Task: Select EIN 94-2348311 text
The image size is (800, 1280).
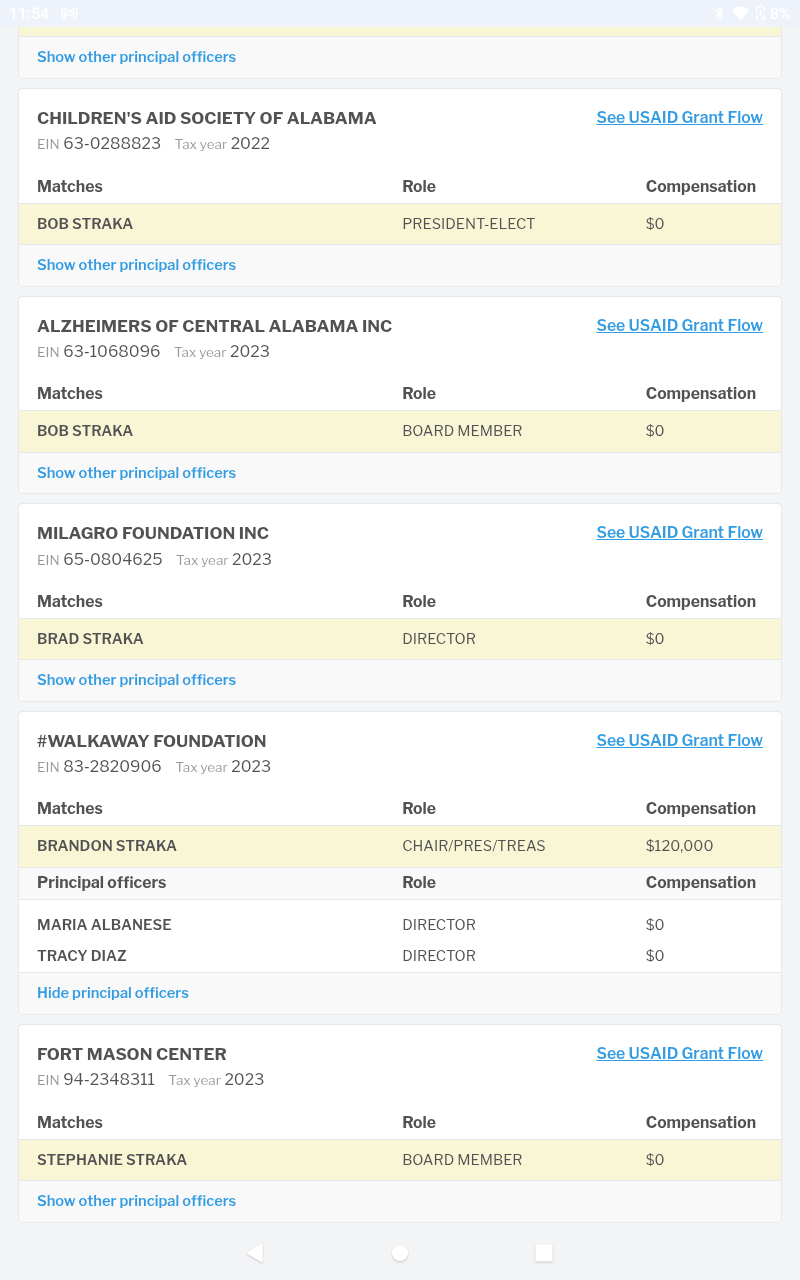Action: (96, 1080)
